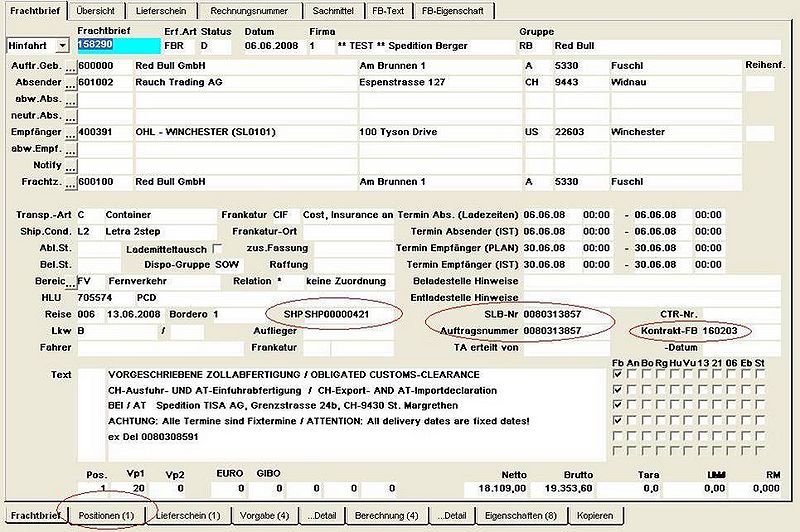The height and width of the screenshot is (532, 800).
Task: Check Bo box for second text line
Action: click(646, 390)
